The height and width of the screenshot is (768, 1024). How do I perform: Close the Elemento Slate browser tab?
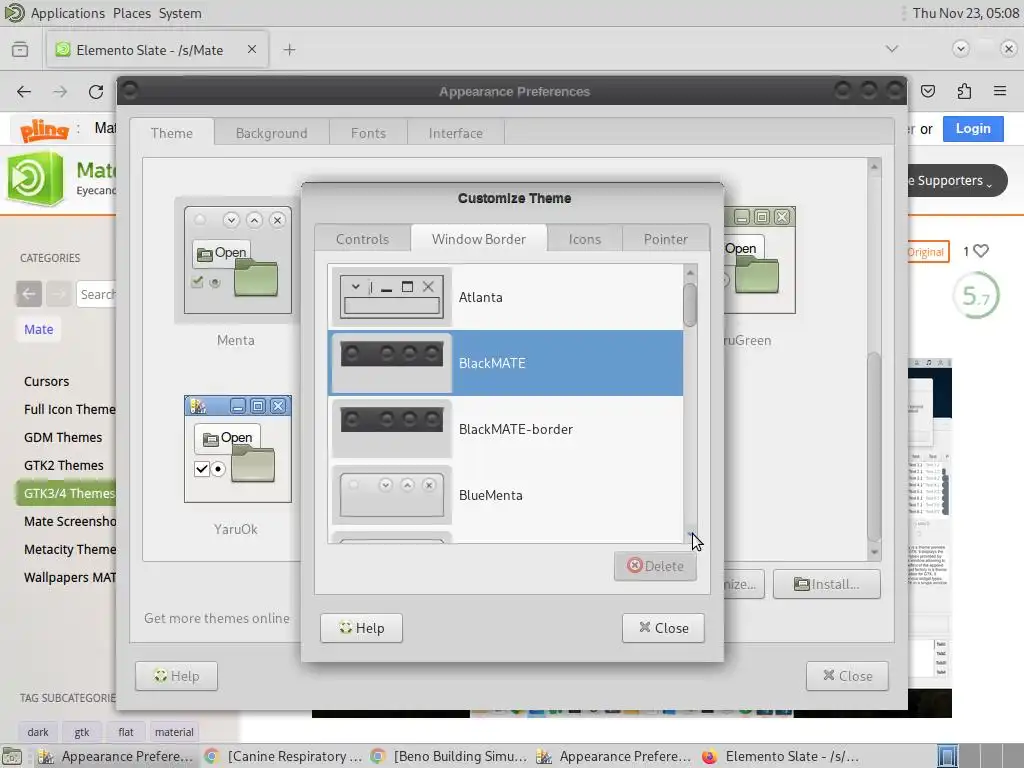click(251, 49)
